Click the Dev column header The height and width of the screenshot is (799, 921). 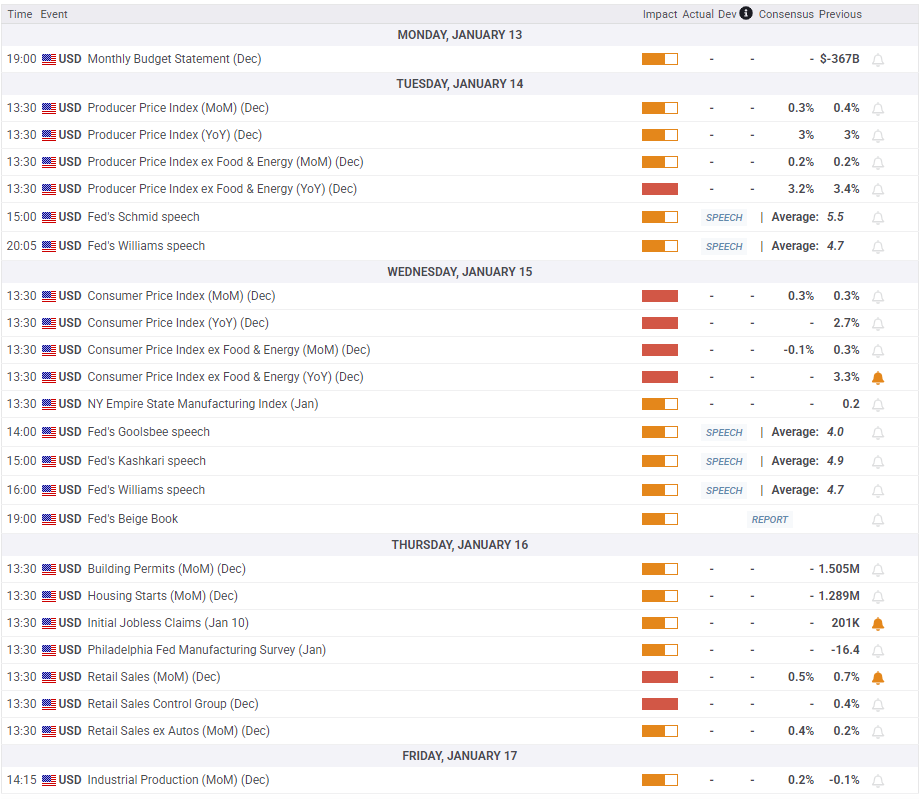tap(727, 14)
